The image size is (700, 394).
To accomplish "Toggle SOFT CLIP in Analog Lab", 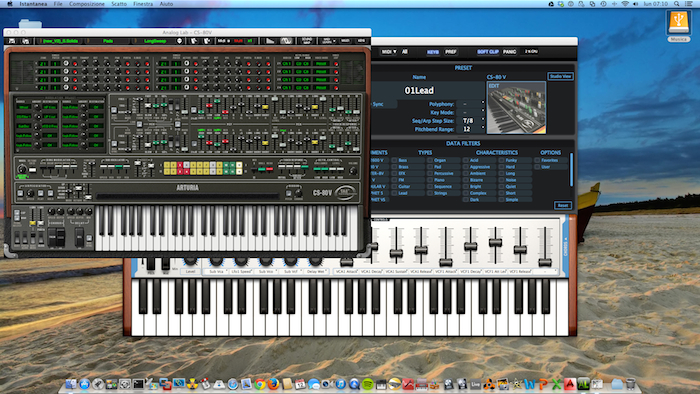I will 488,52.
